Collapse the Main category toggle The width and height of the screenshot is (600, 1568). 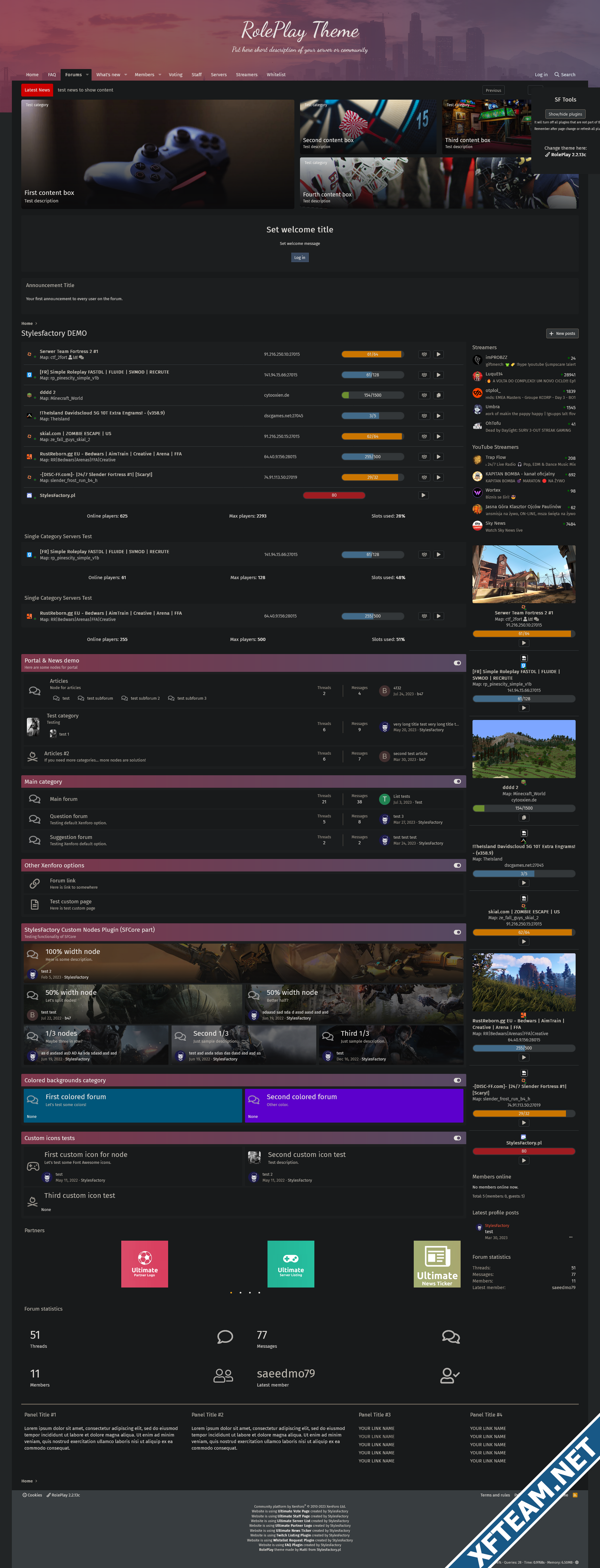click(x=457, y=781)
